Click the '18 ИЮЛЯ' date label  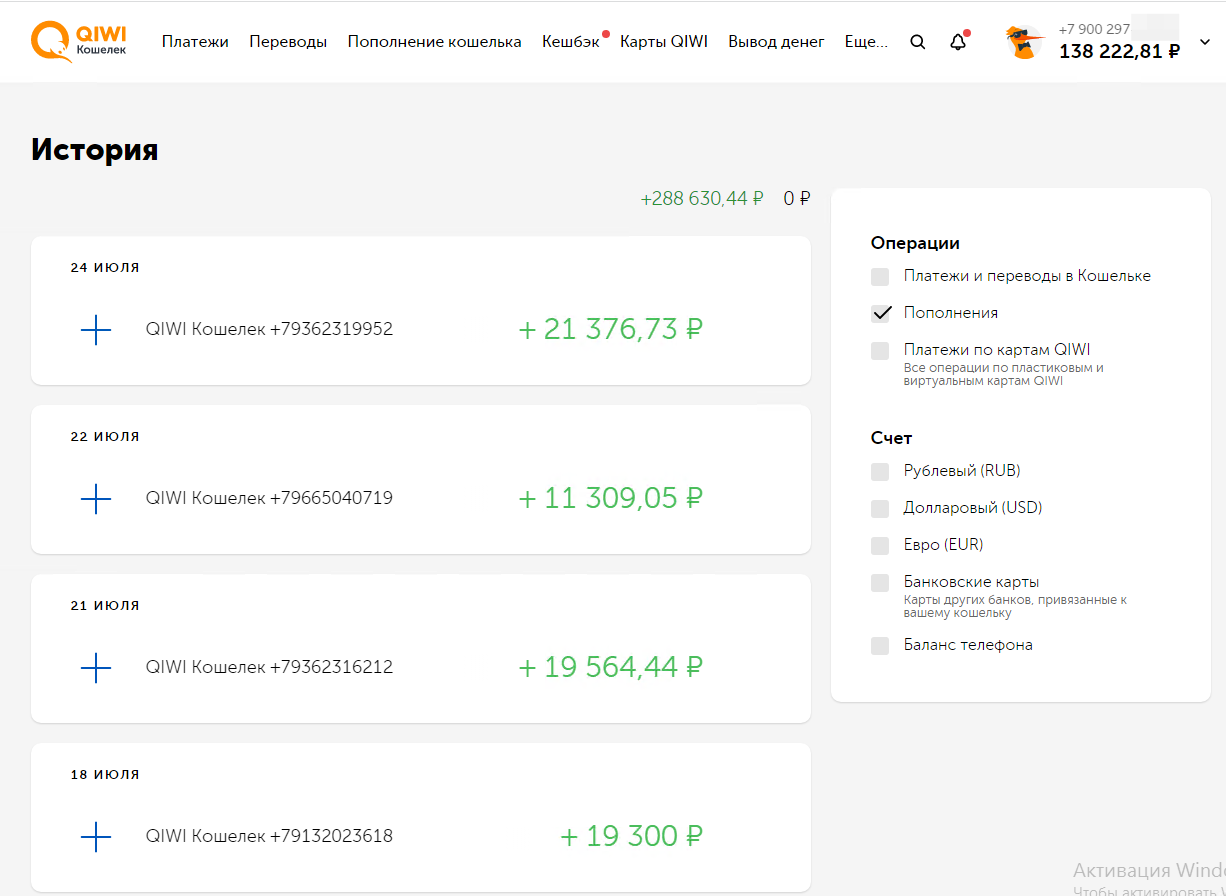click(x=105, y=774)
